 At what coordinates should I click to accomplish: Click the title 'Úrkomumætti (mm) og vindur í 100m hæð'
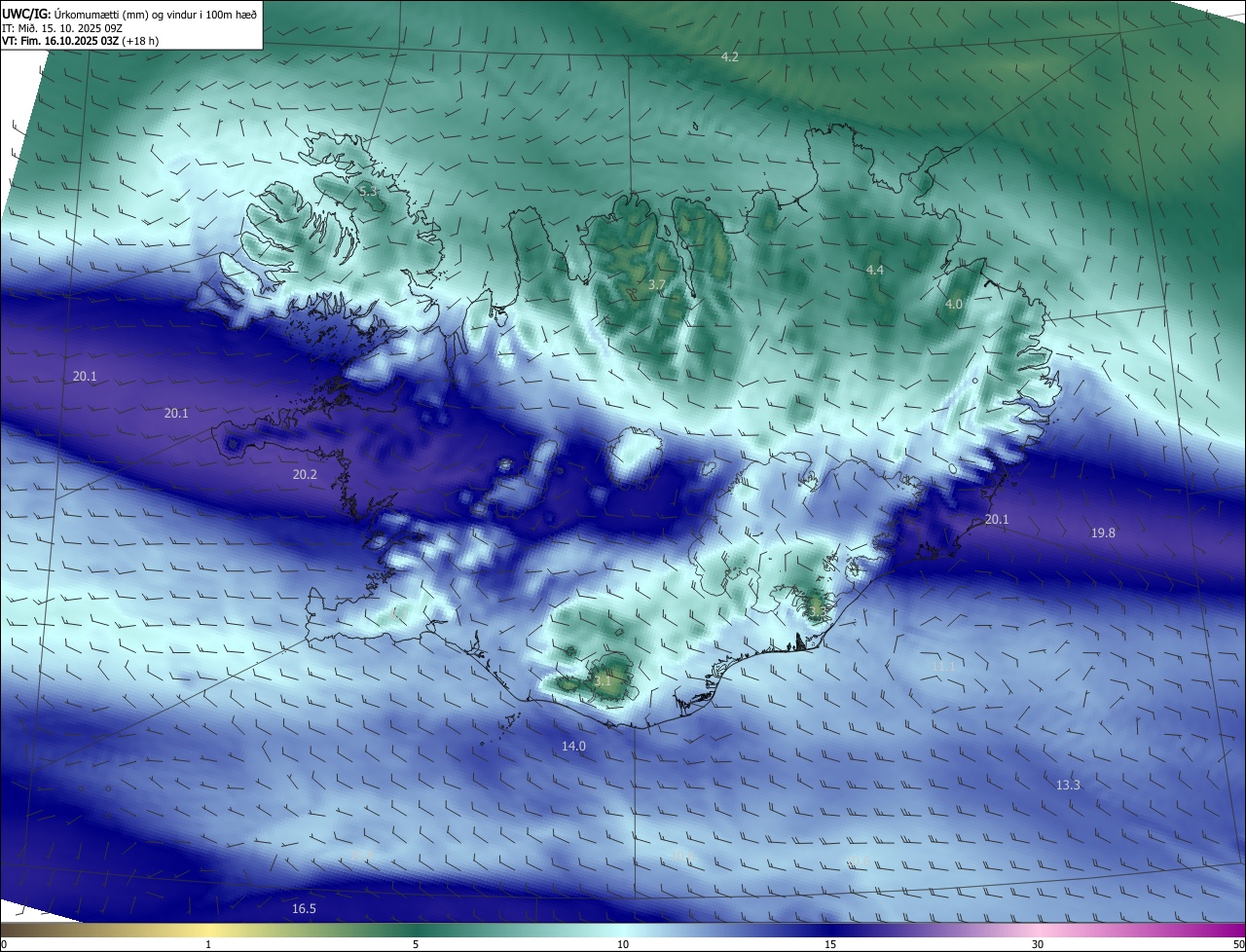tap(154, 14)
